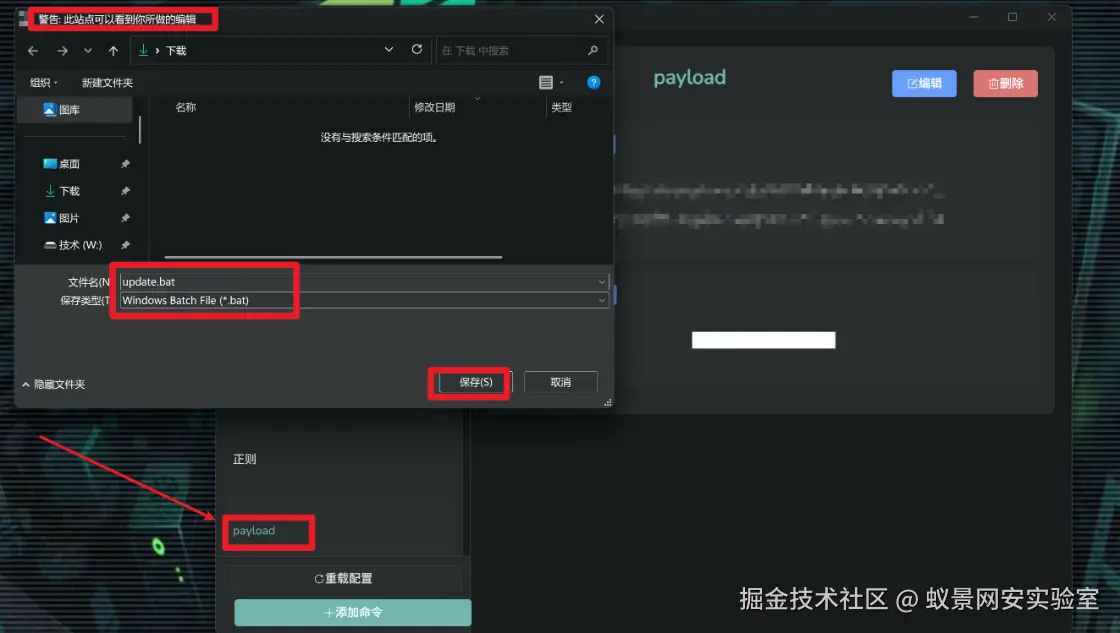Sort by 类型 column header

(561, 108)
